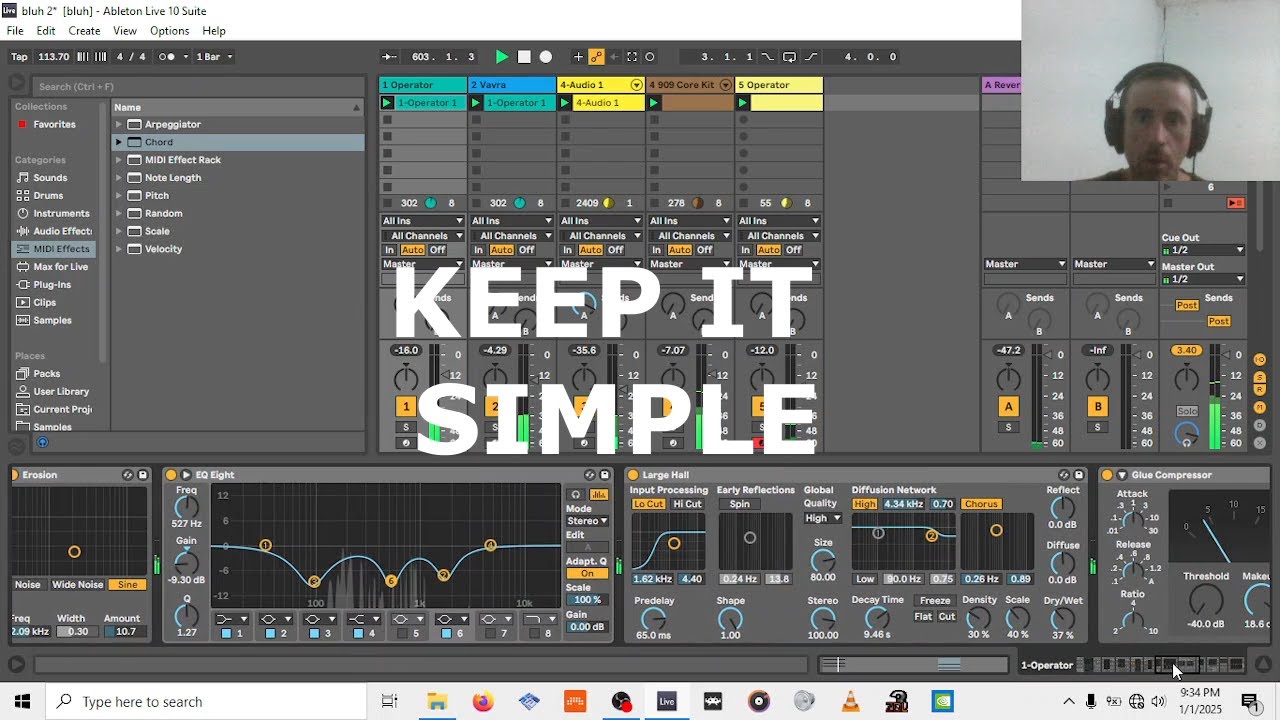Open the View menu

pos(125,31)
